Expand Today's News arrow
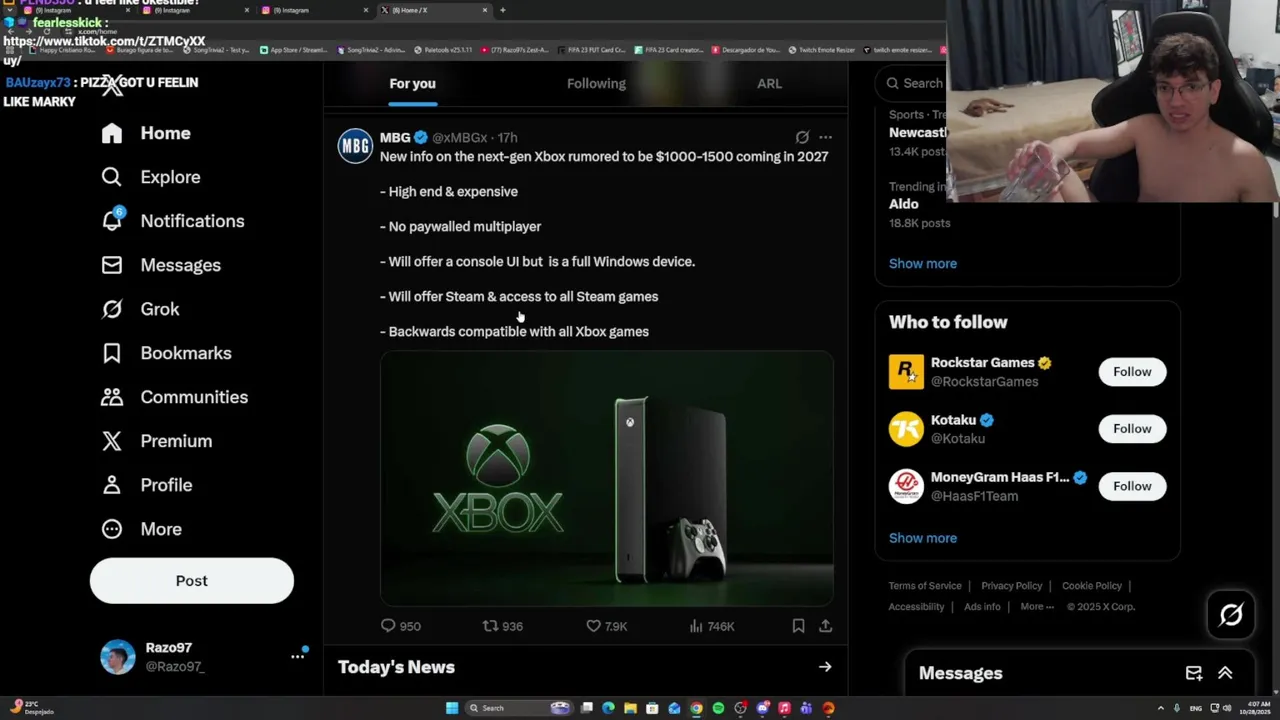 tap(825, 667)
